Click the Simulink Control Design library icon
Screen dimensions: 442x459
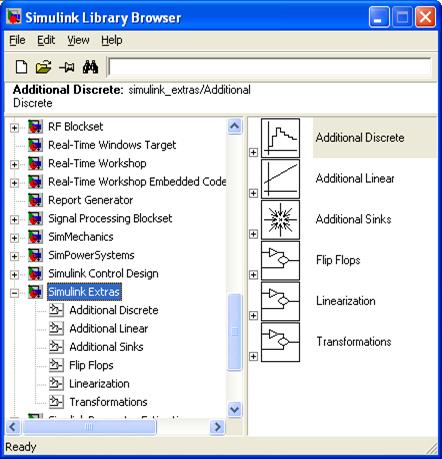(35, 274)
